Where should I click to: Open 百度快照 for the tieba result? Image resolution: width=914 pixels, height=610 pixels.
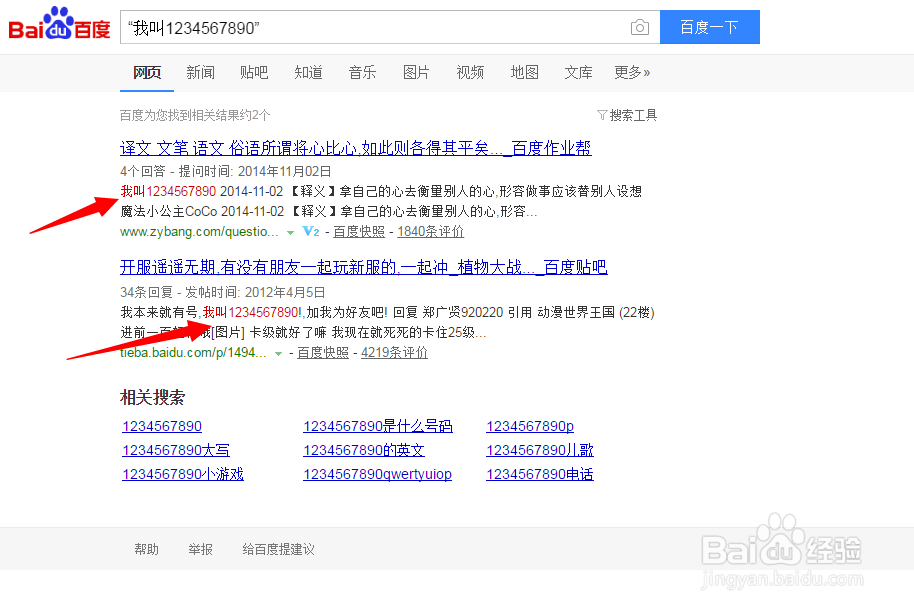[x=323, y=352]
